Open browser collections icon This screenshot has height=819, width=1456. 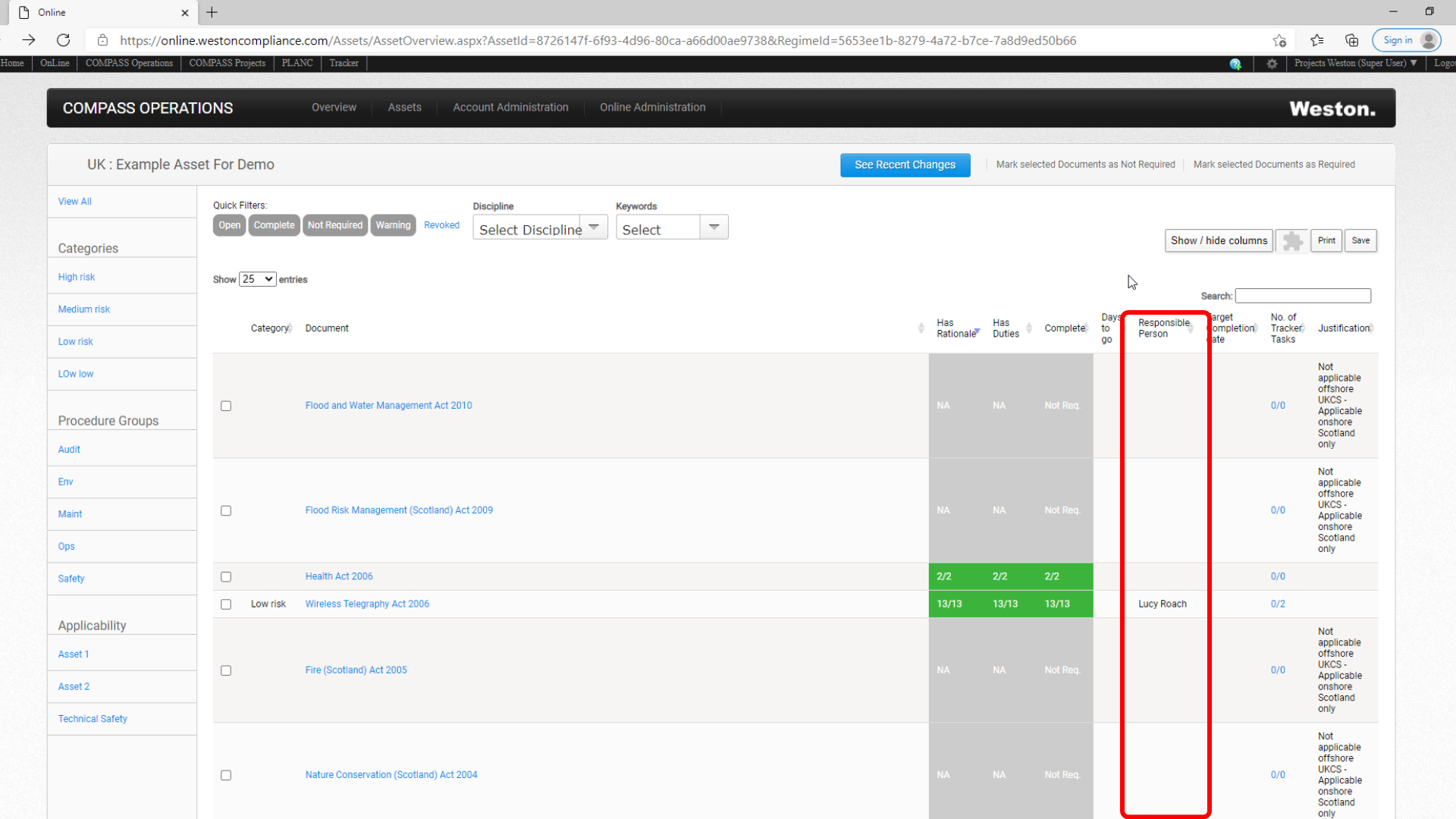pos(1351,40)
